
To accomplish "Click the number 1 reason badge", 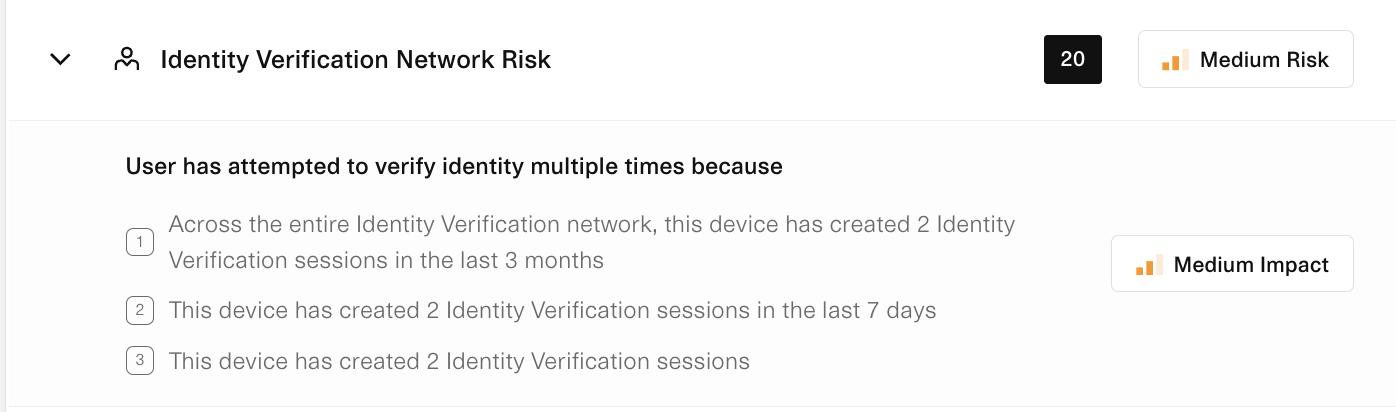I will tap(140, 242).
